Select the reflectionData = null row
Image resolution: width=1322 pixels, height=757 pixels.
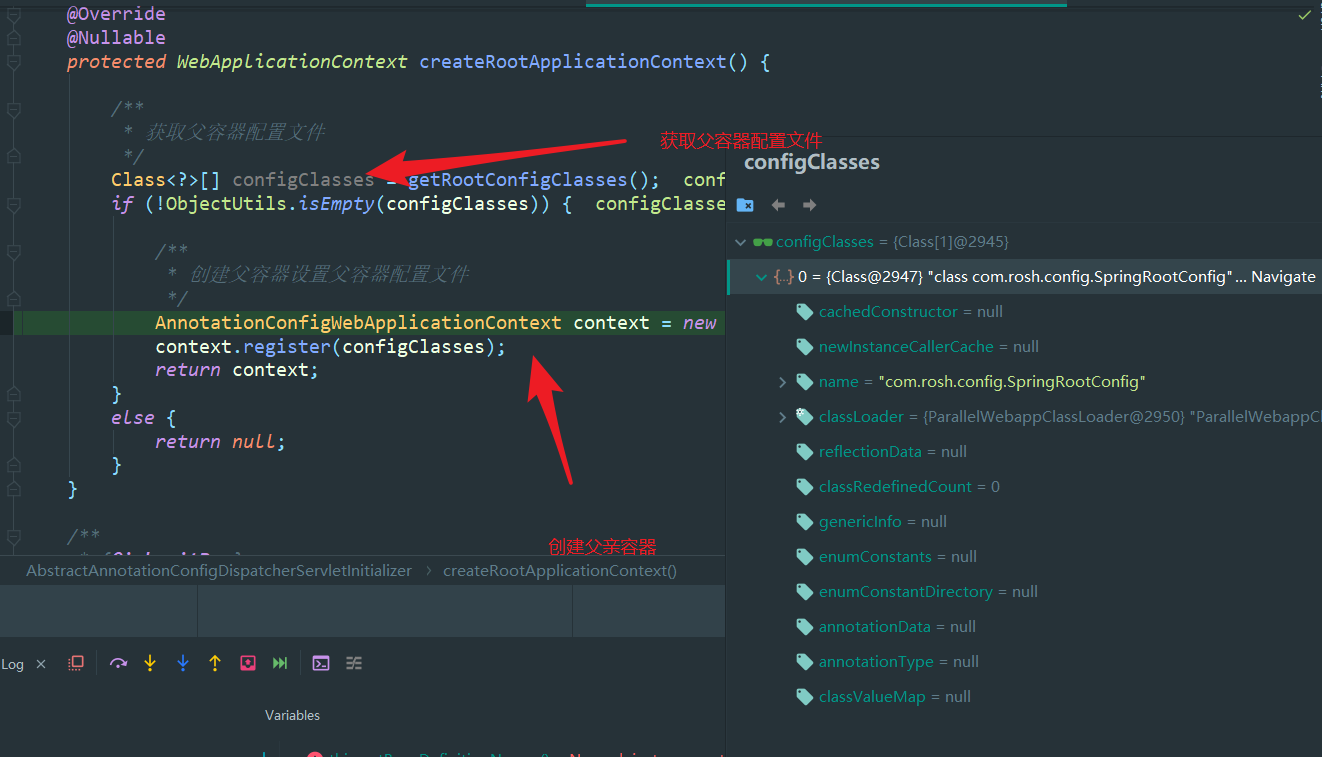1024,452
